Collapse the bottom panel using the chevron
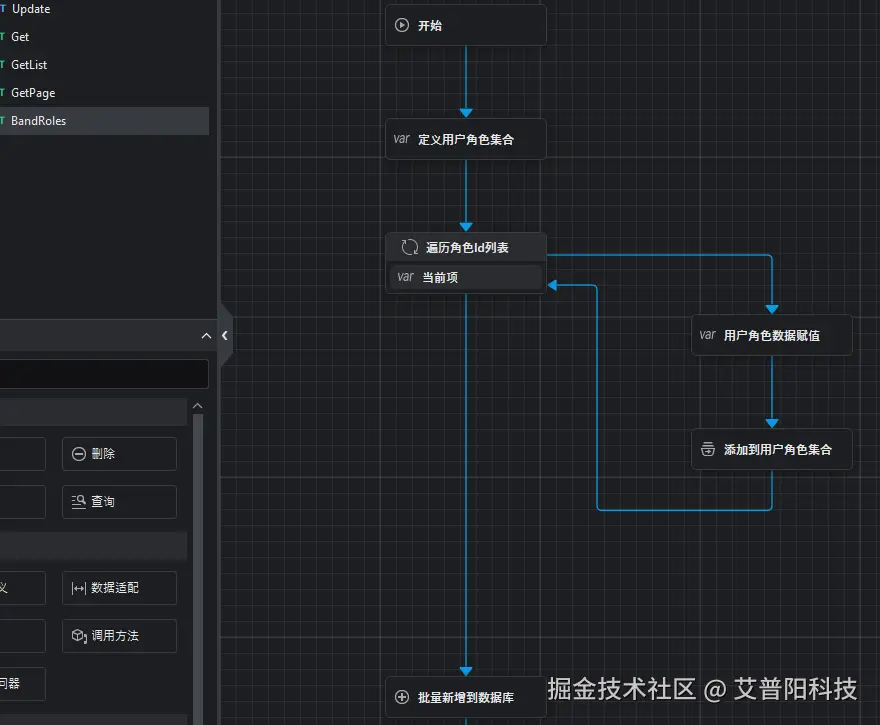880x725 pixels. click(x=206, y=335)
